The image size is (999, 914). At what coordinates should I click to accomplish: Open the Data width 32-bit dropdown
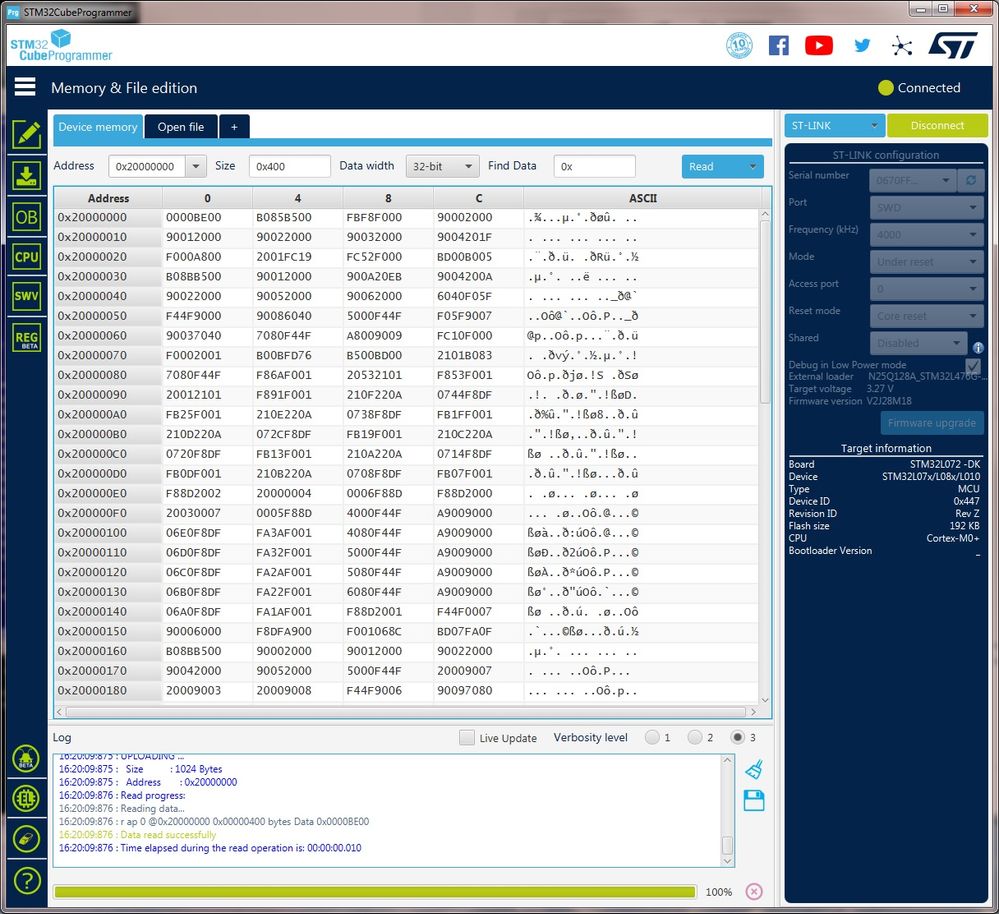442,166
